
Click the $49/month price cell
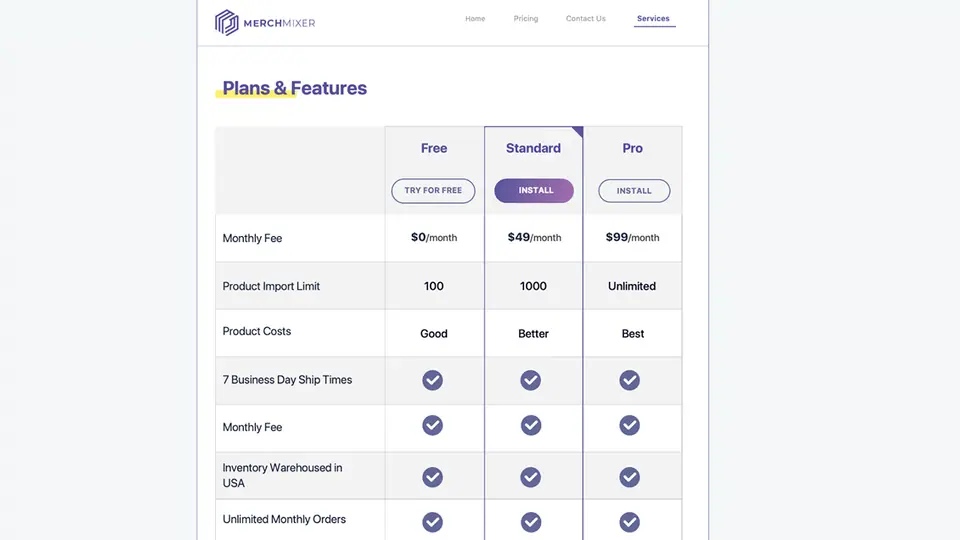534,238
